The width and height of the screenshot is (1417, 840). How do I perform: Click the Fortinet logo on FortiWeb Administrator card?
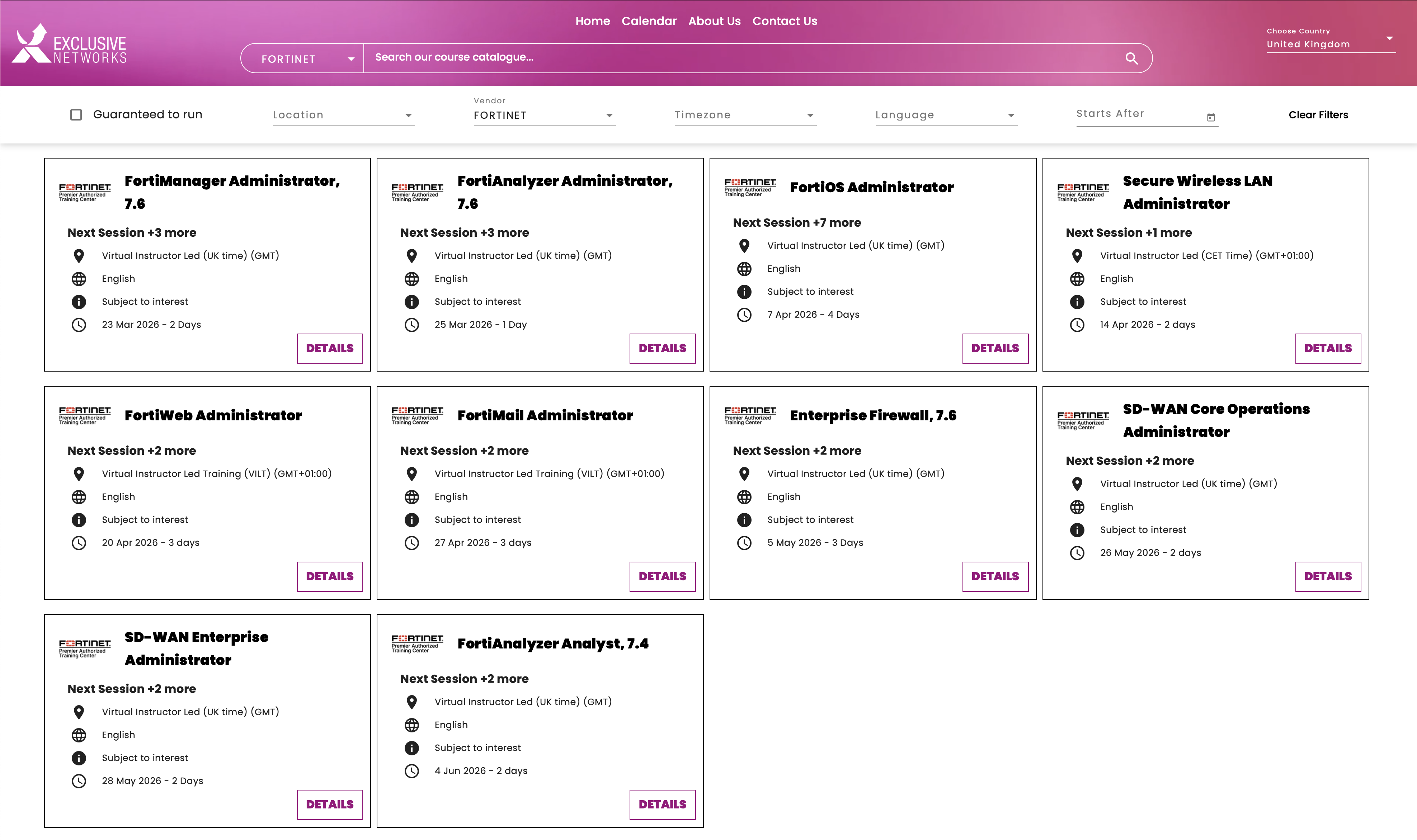[x=85, y=415]
